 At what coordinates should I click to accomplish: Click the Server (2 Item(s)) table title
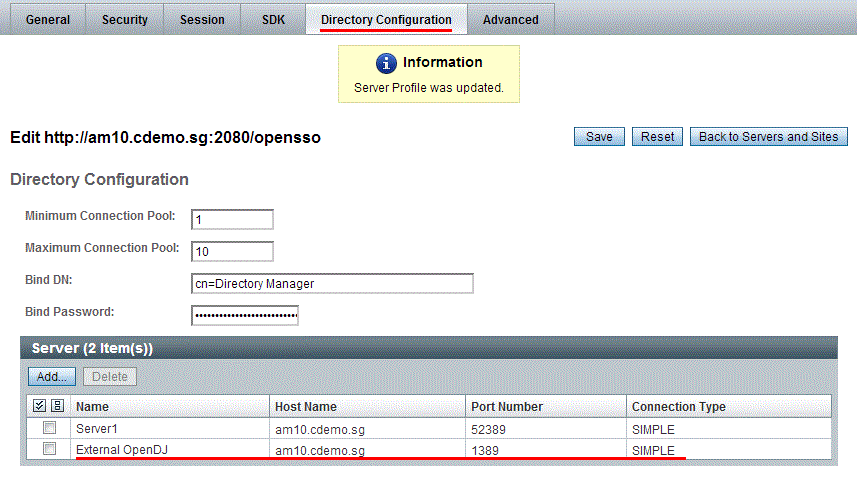point(92,348)
